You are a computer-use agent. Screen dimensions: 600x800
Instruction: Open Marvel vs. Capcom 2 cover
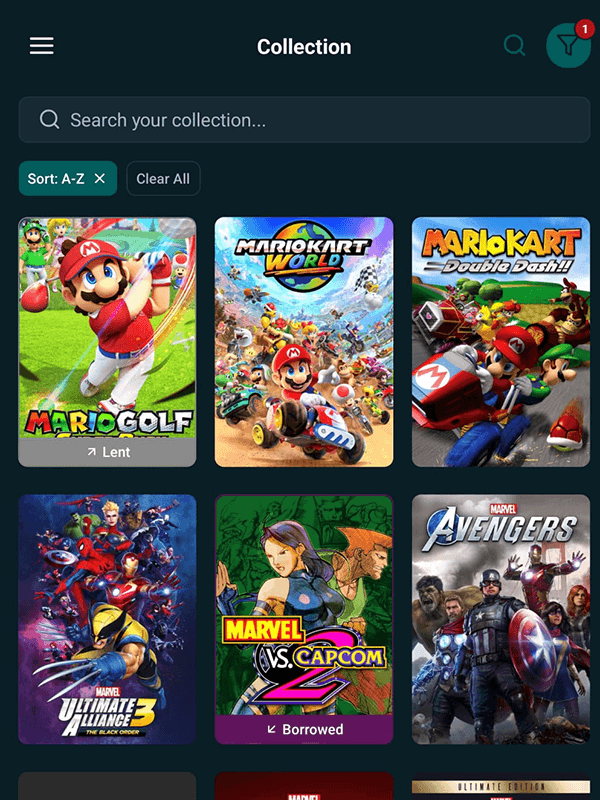point(304,605)
